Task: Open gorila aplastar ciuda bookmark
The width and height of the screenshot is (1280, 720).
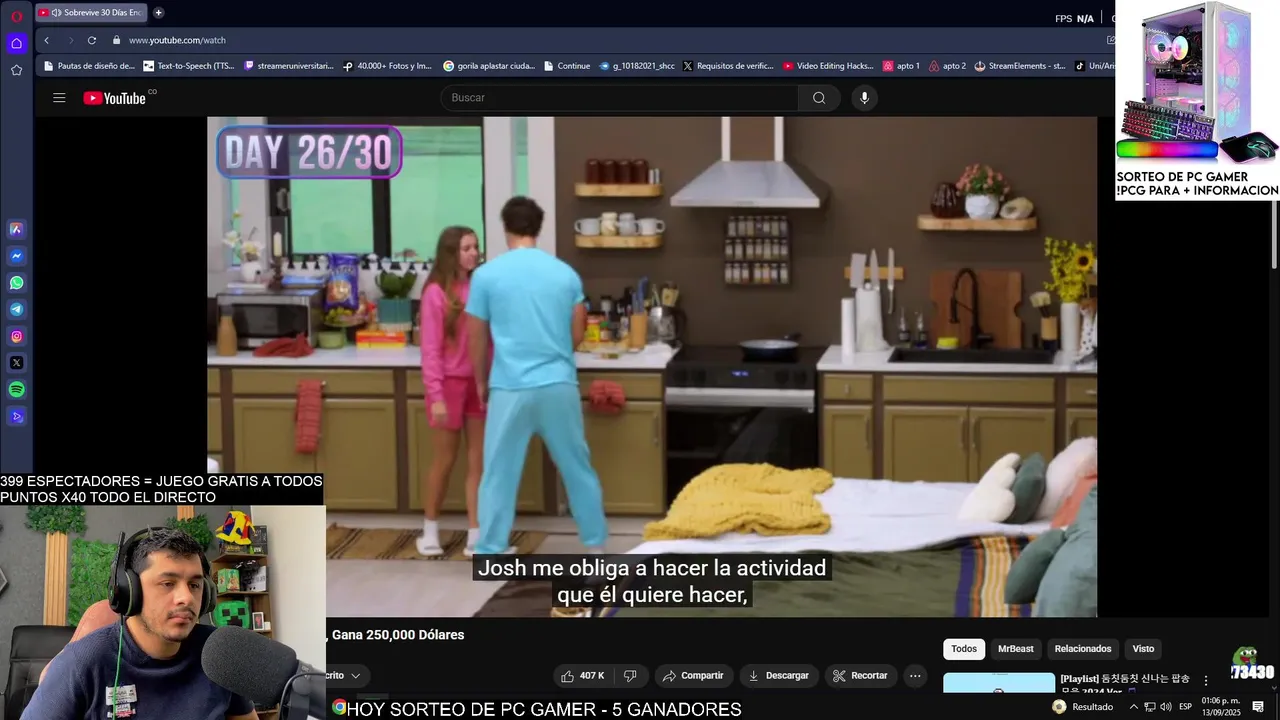Action: 489,66
